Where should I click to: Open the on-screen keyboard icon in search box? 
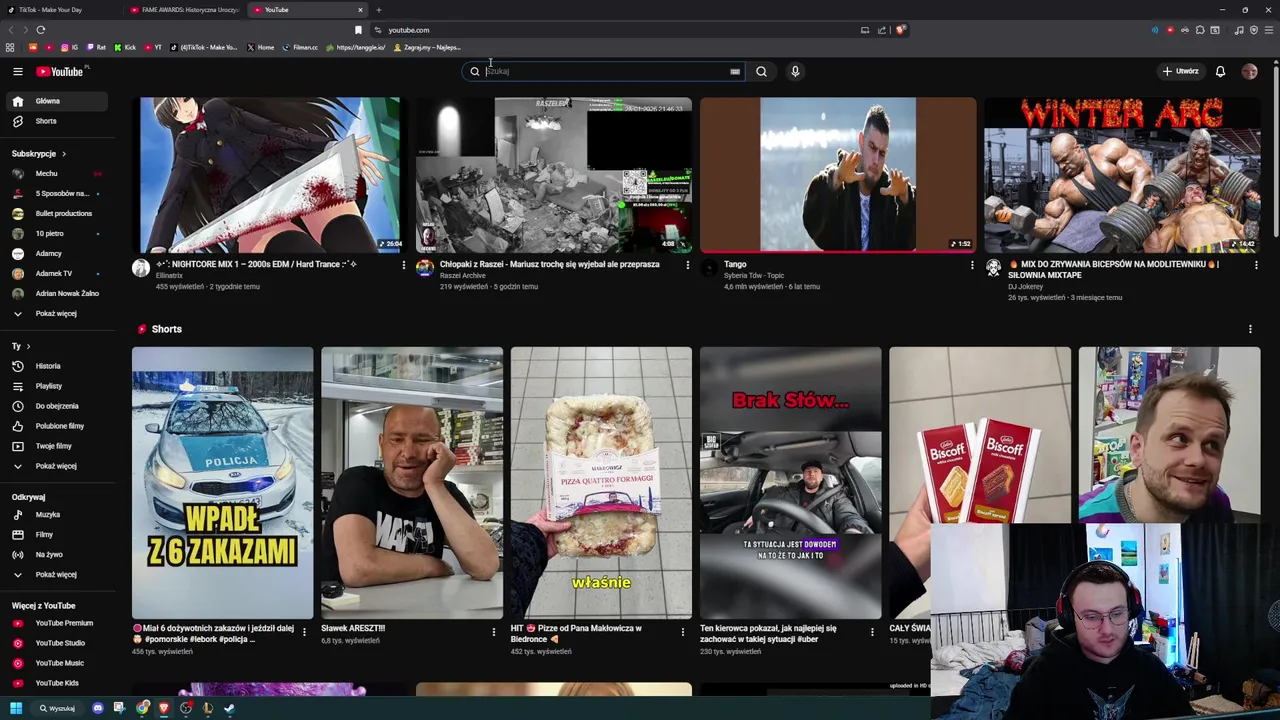[x=735, y=71]
